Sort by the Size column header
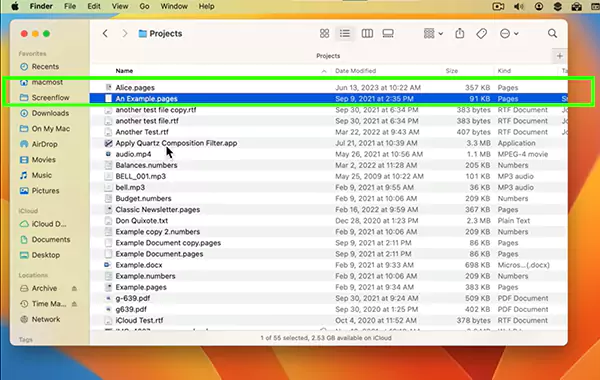600x380 pixels. [452, 71]
